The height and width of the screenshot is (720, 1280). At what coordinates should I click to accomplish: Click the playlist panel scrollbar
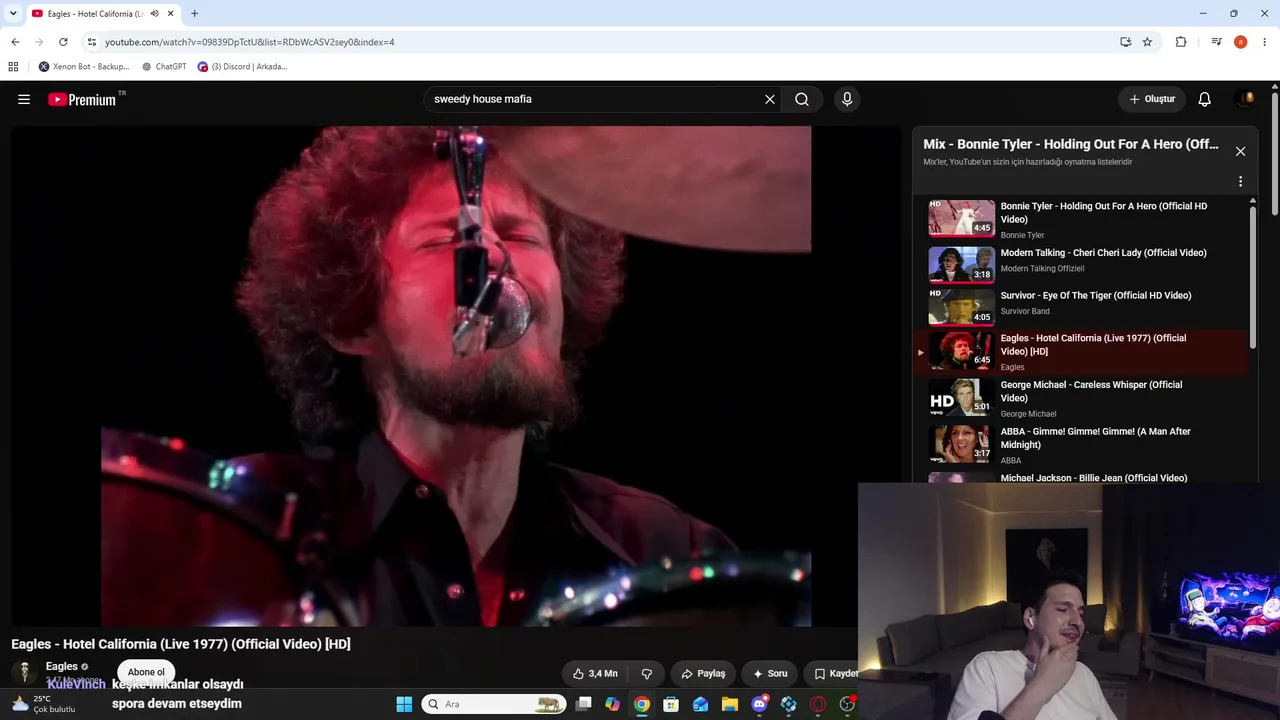click(x=1253, y=275)
